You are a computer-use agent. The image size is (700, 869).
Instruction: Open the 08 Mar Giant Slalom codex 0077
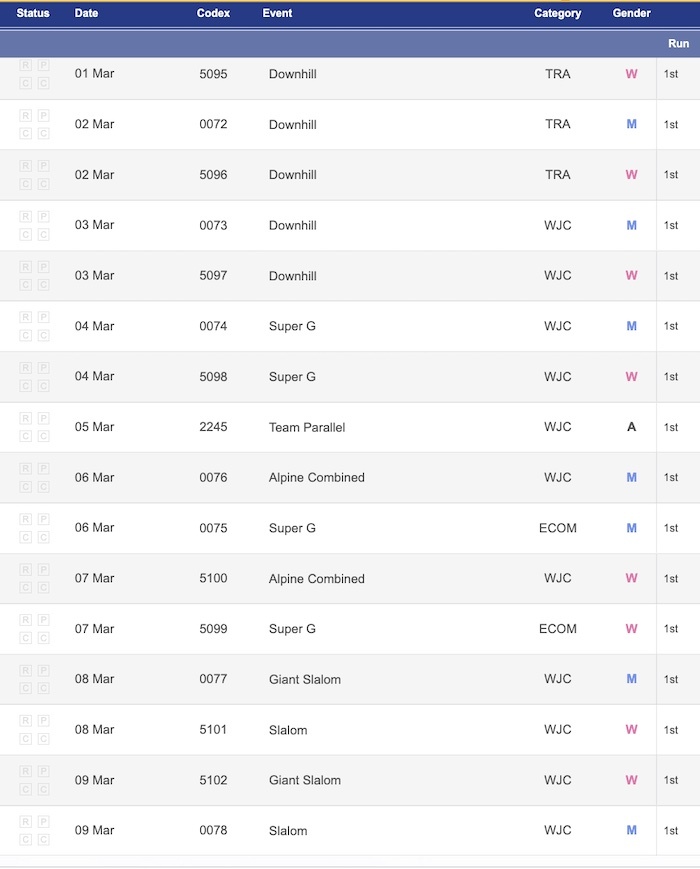[x=304, y=679]
